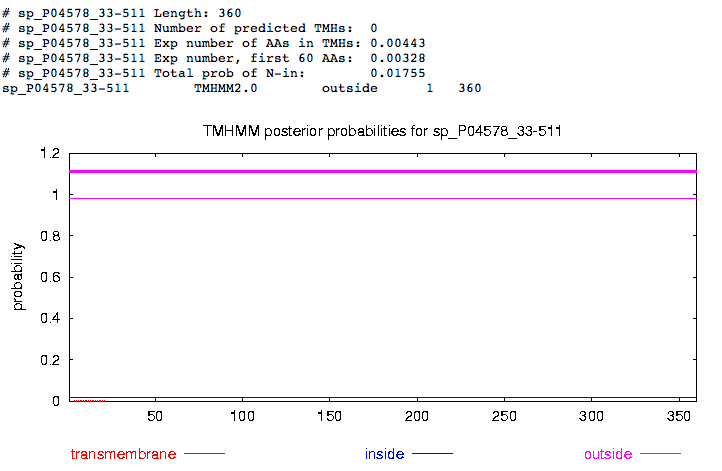This screenshot has width=722, height=471.
Task: Click the line sample next to inside
Action: (x=433, y=454)
